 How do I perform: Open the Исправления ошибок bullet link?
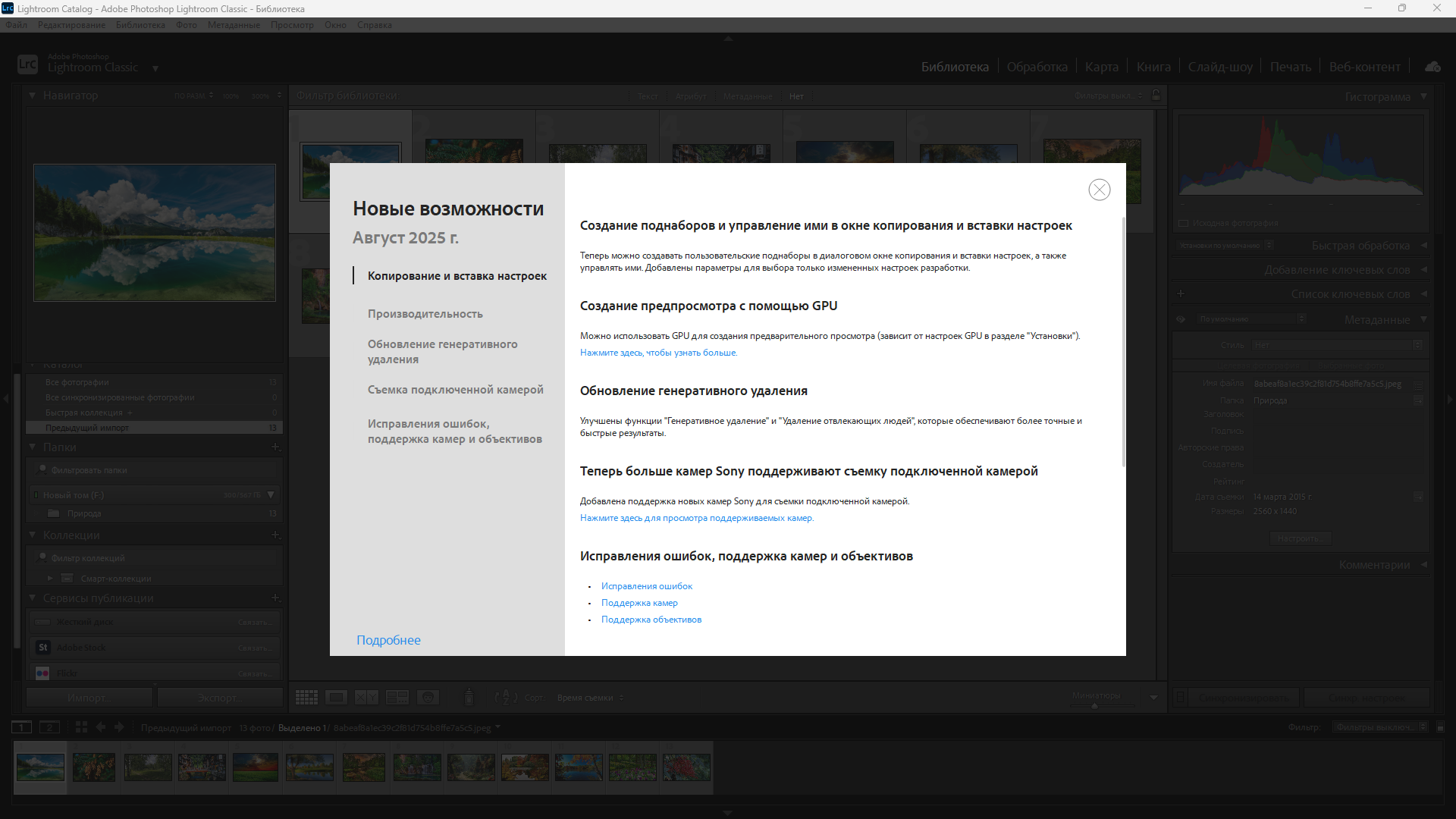pyautogui.click(x=647, y=586)
